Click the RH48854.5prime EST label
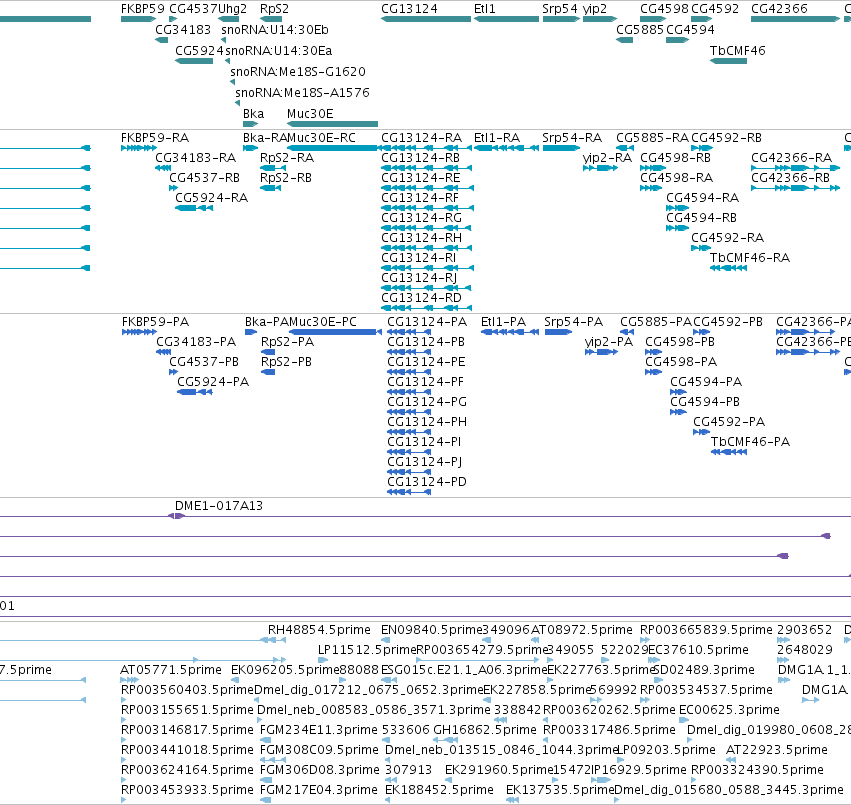The image size is (851, 805). (319, 630)
